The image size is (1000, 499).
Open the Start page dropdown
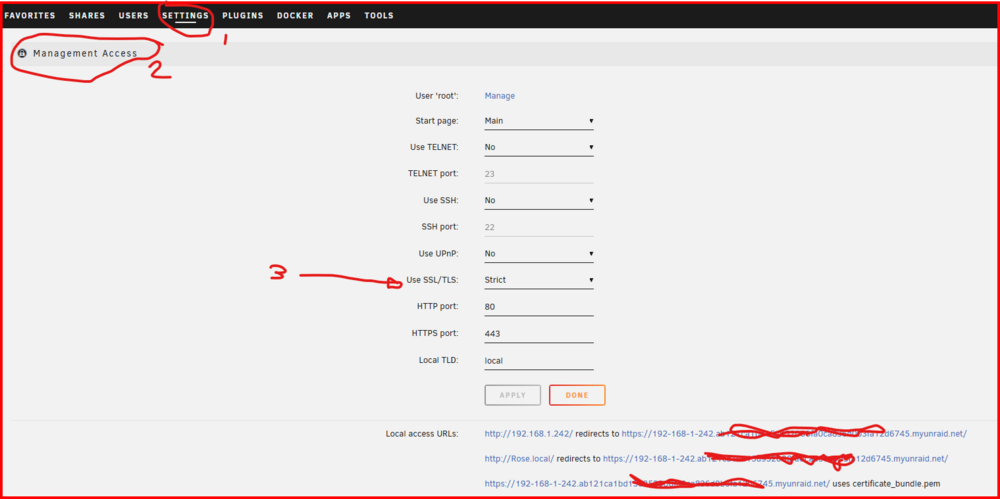(539, 121)
